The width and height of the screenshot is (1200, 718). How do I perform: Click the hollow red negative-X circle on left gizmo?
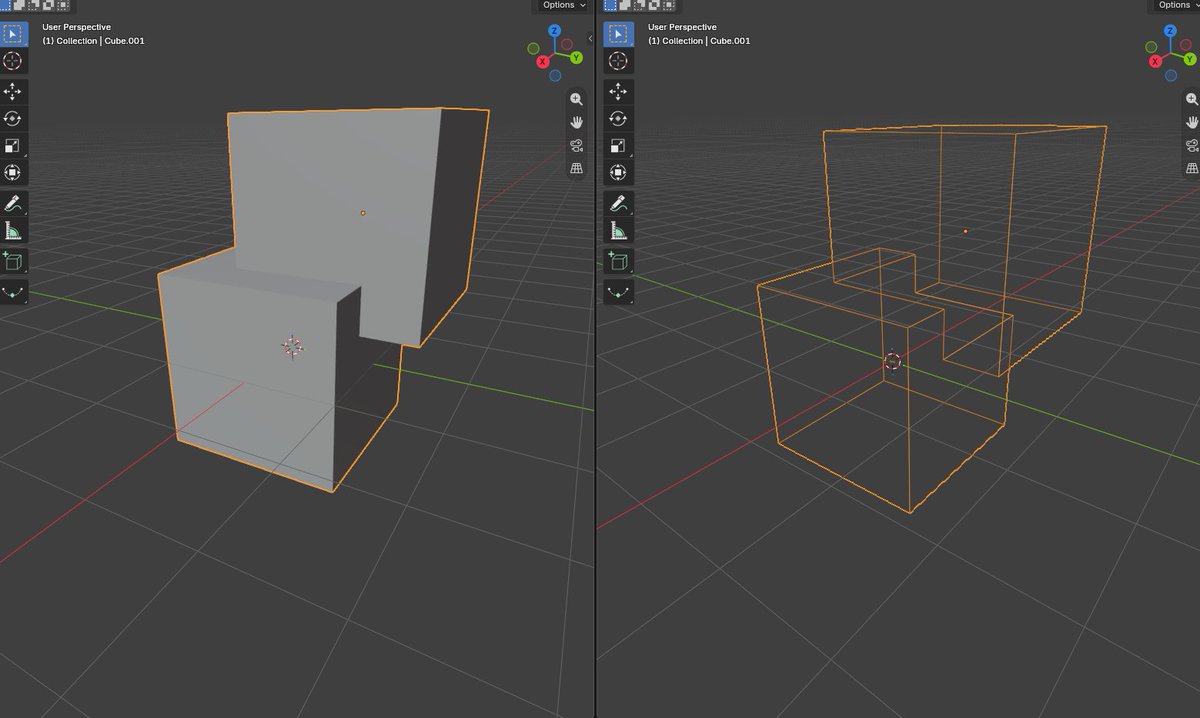pyautogui.click(x=566, y=44)
